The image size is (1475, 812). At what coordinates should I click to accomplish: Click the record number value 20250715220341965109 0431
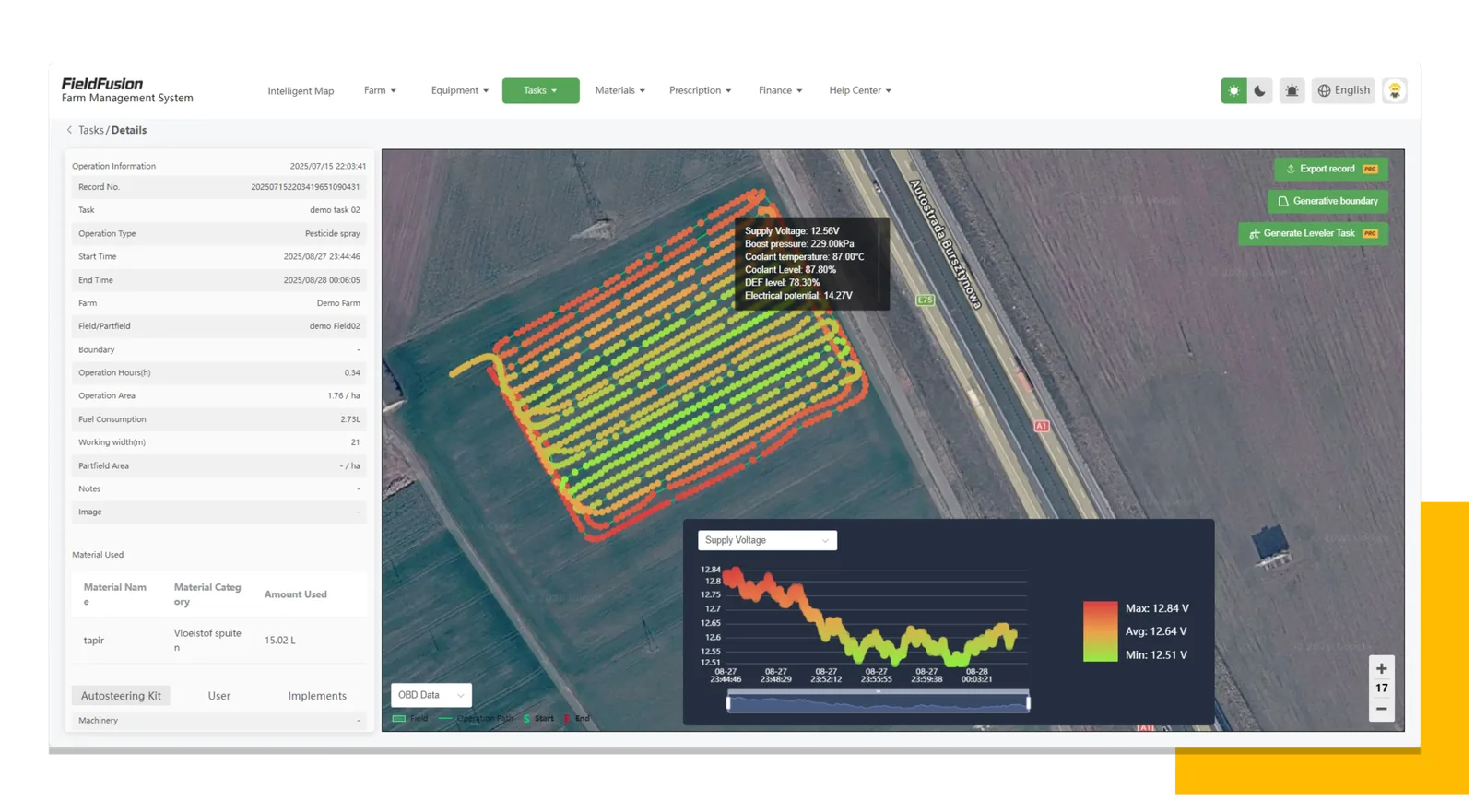(x=305, y=187)
